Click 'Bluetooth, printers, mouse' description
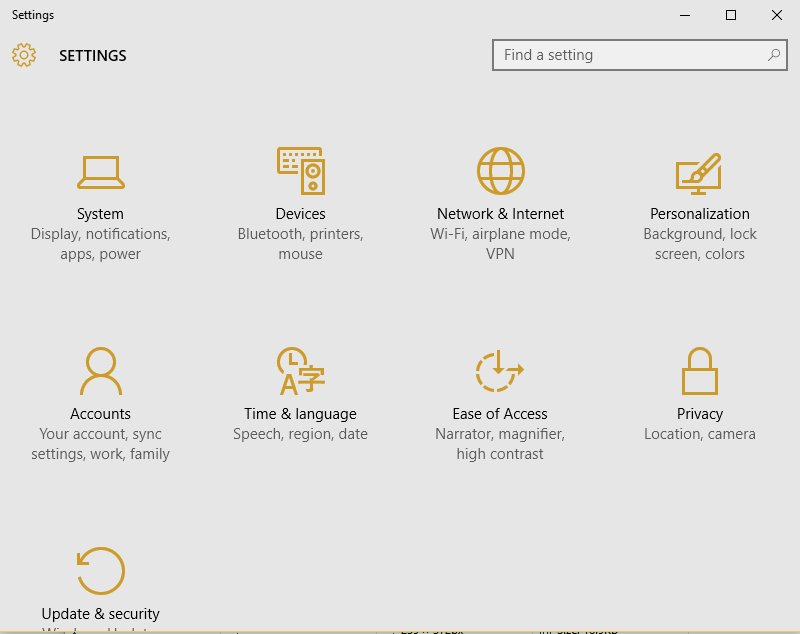Image resolution: width=800 pixels, height=634 pixels. click(301, 244)
